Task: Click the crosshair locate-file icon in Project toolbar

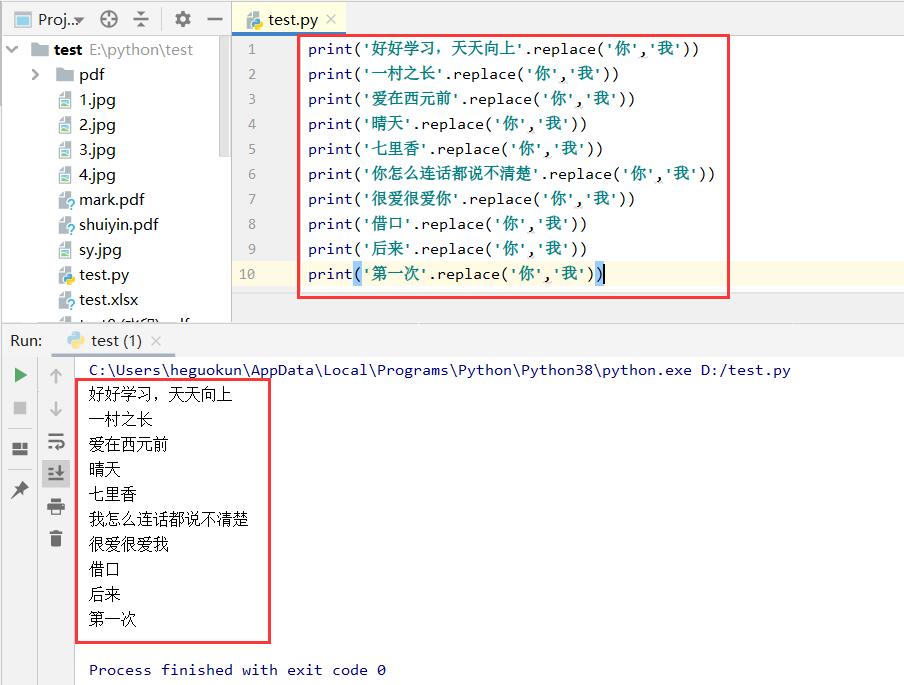Action: coord(109,19)
